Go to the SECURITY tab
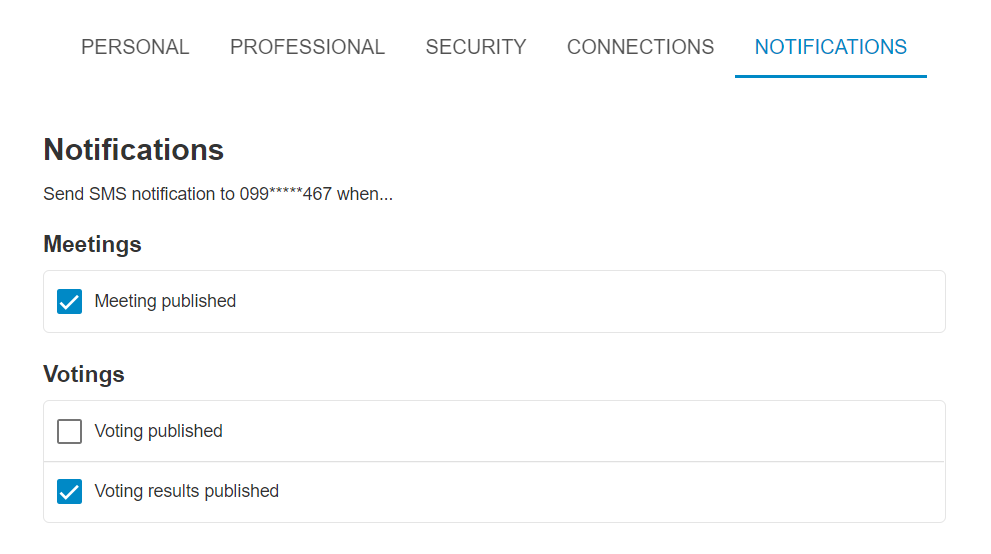 (x=476, y=47)
